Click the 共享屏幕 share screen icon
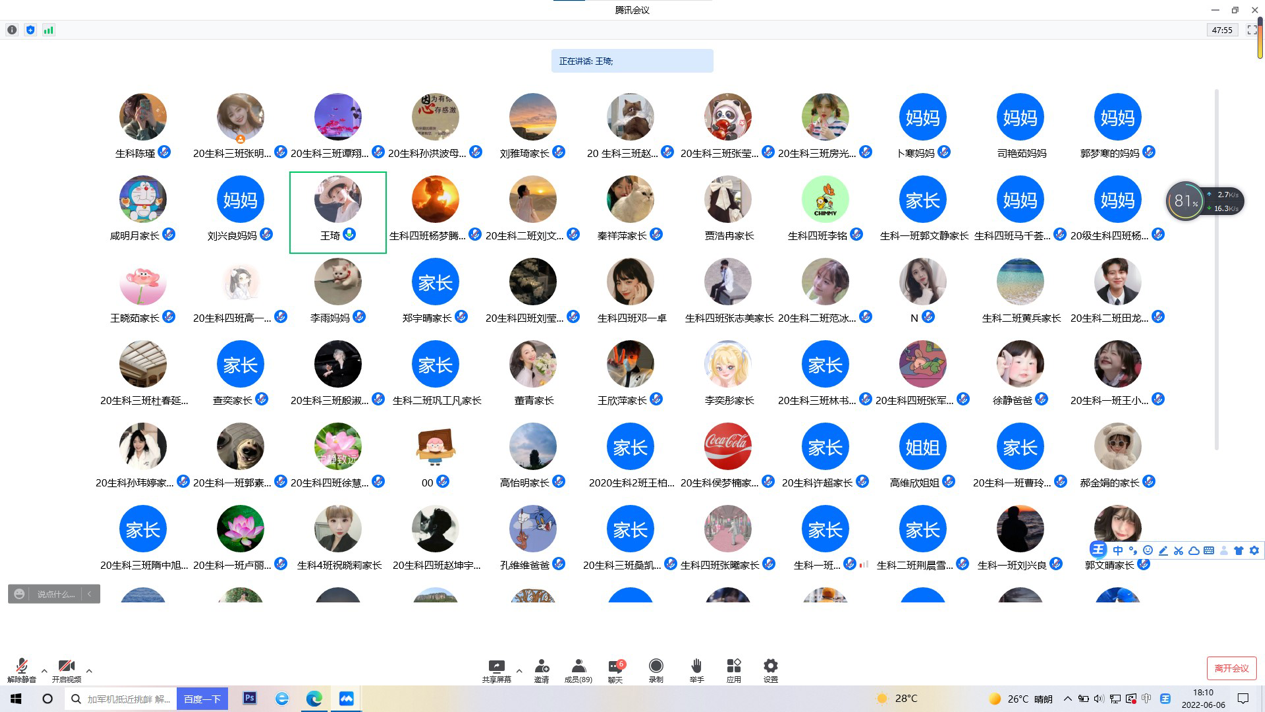Screen dimensions: 1265x712 [x=496, y=669]
